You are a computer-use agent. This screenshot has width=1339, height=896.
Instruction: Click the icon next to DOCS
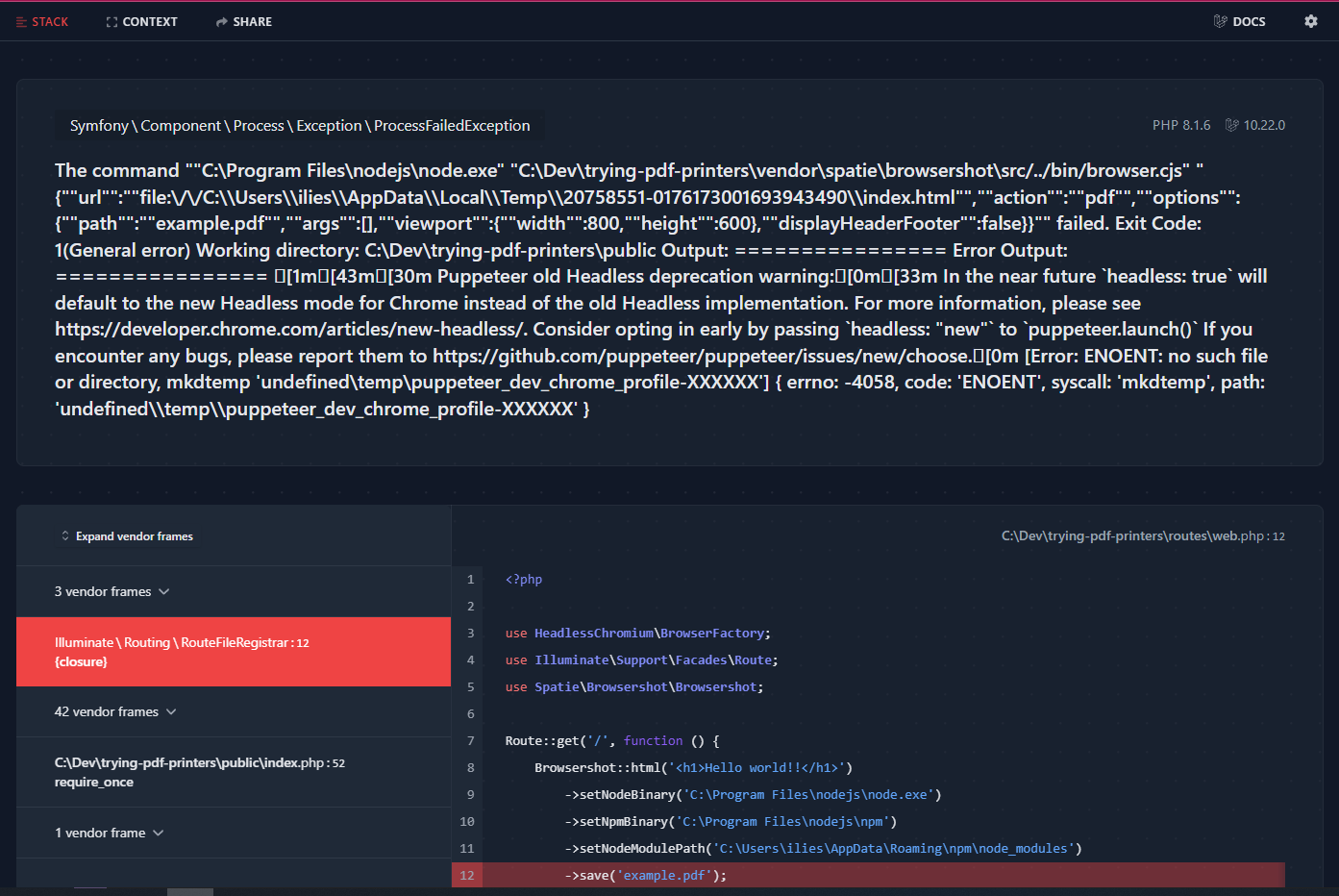click(1220, 20)
